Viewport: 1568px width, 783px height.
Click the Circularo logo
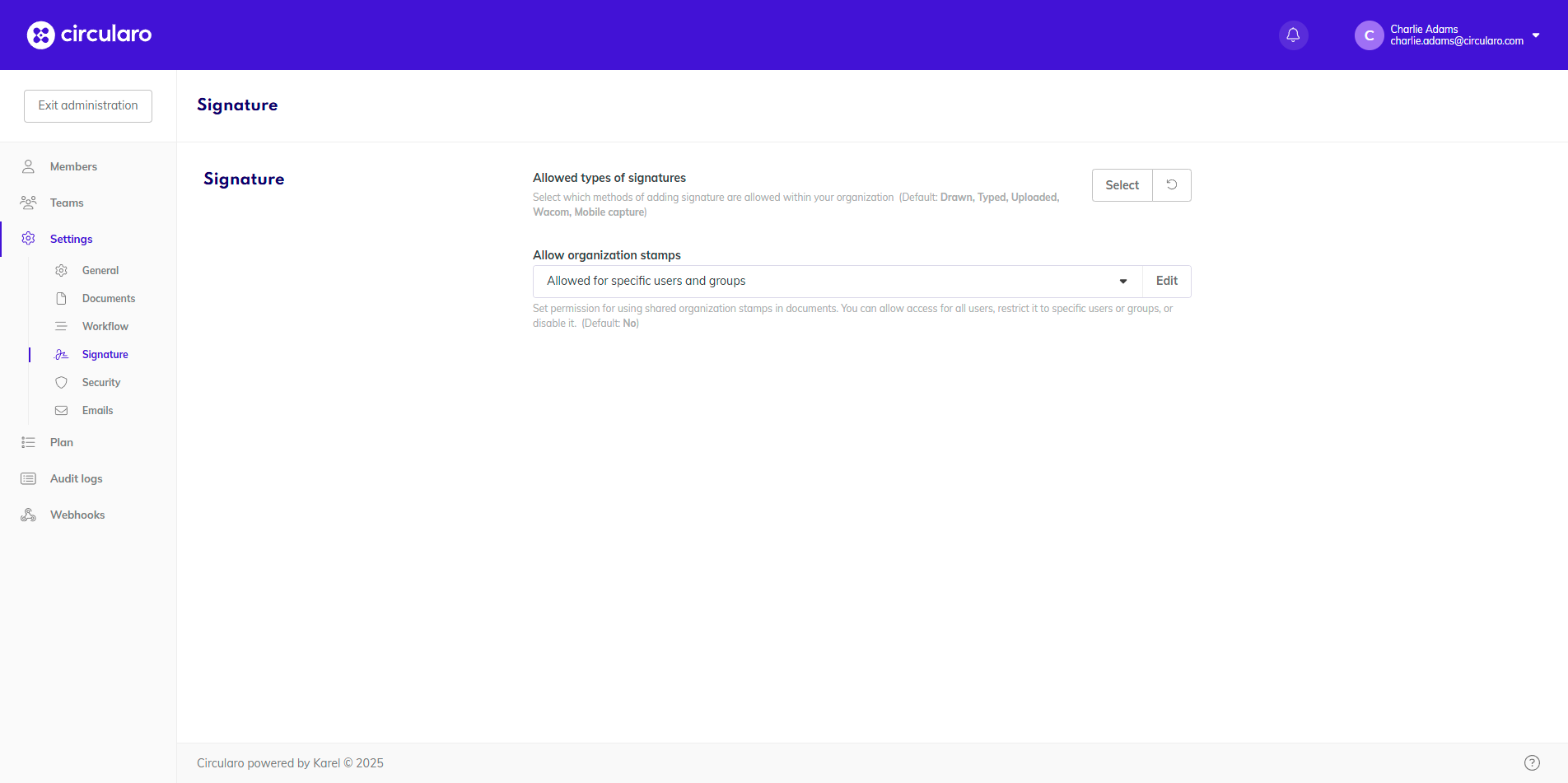click(x=89, y=35)
